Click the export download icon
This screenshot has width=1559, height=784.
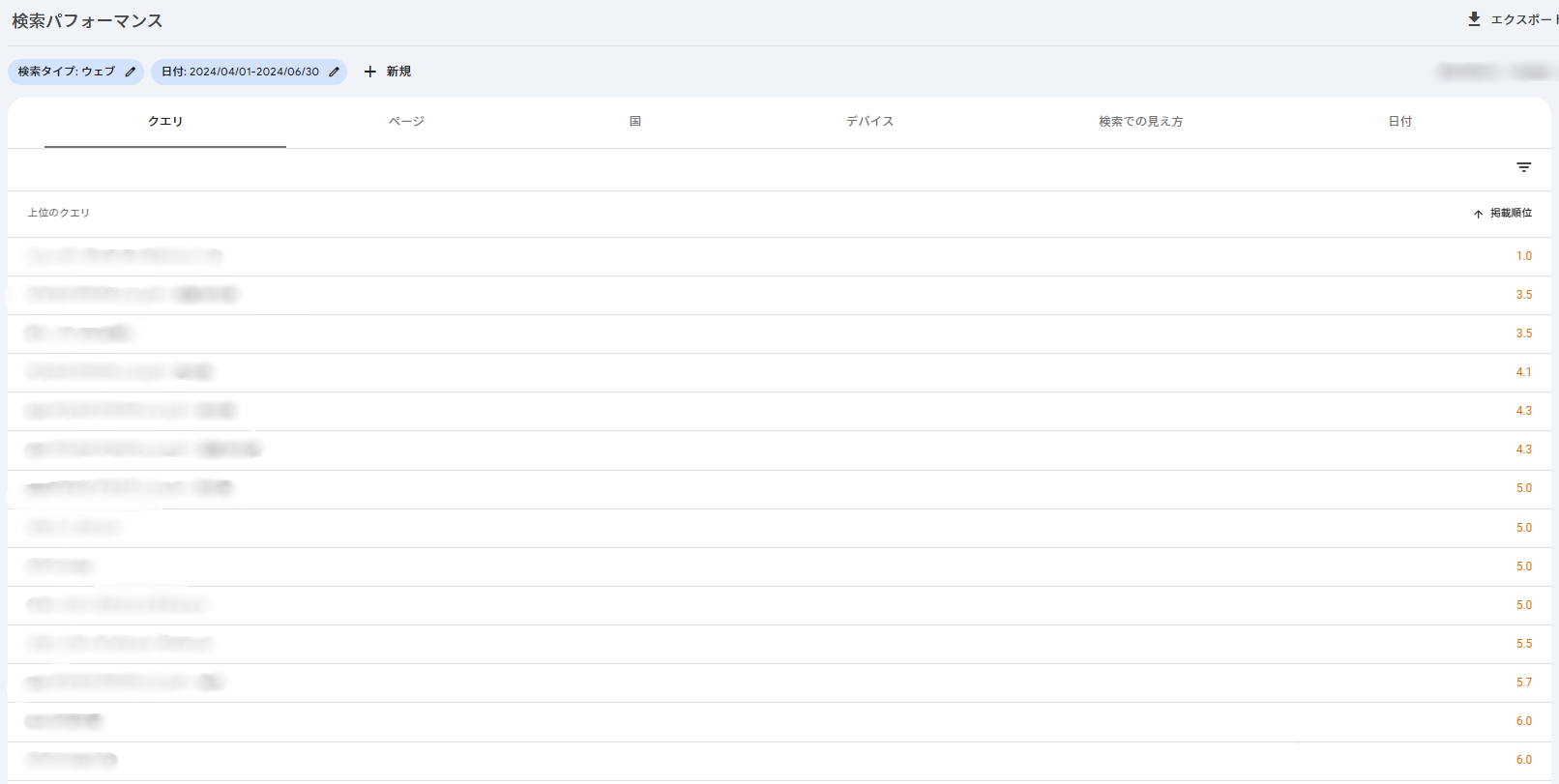pyautogui.click(x=1474, y=19)
